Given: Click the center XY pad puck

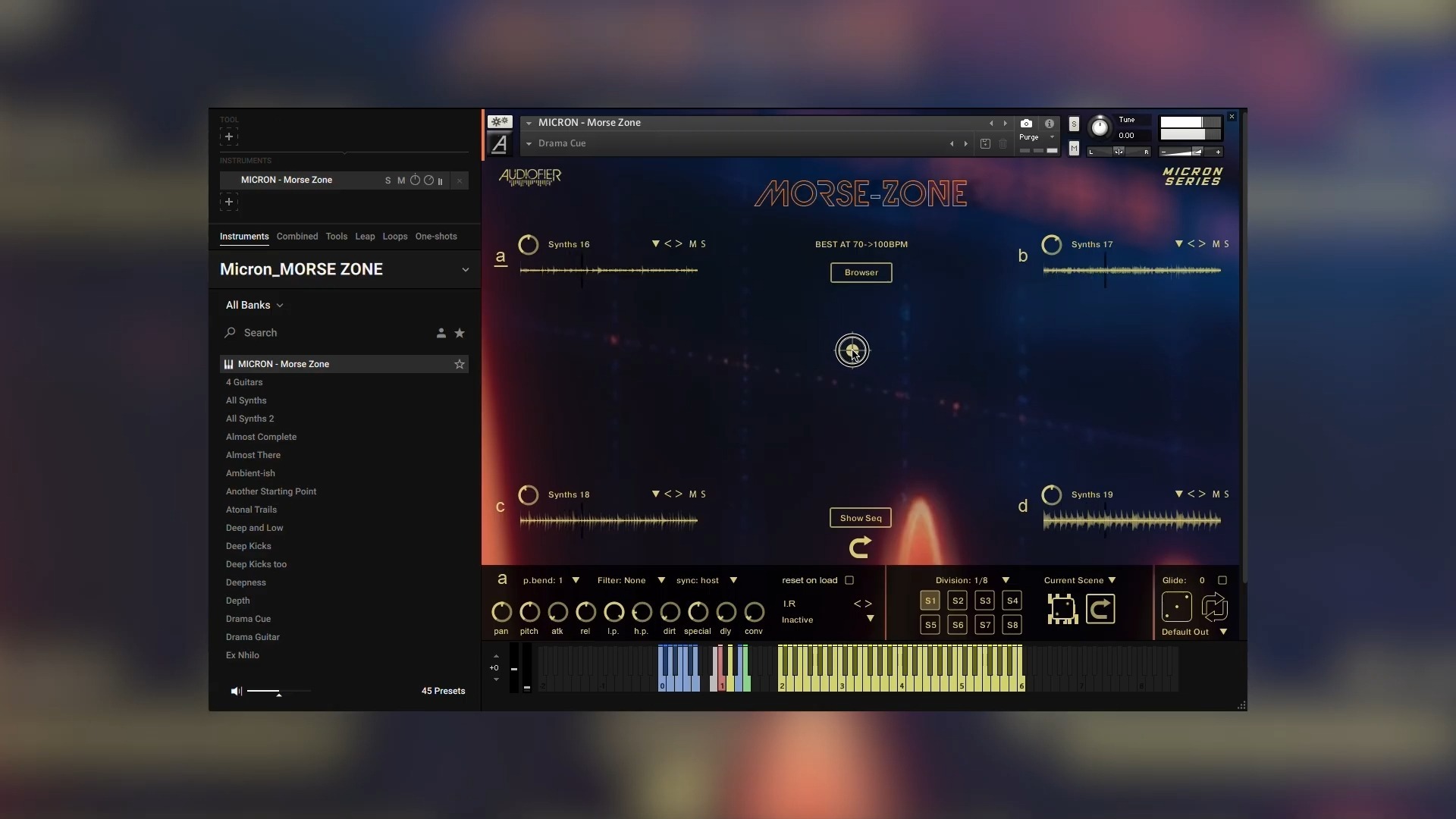Looking at the screenshot, I should point(852,350).
